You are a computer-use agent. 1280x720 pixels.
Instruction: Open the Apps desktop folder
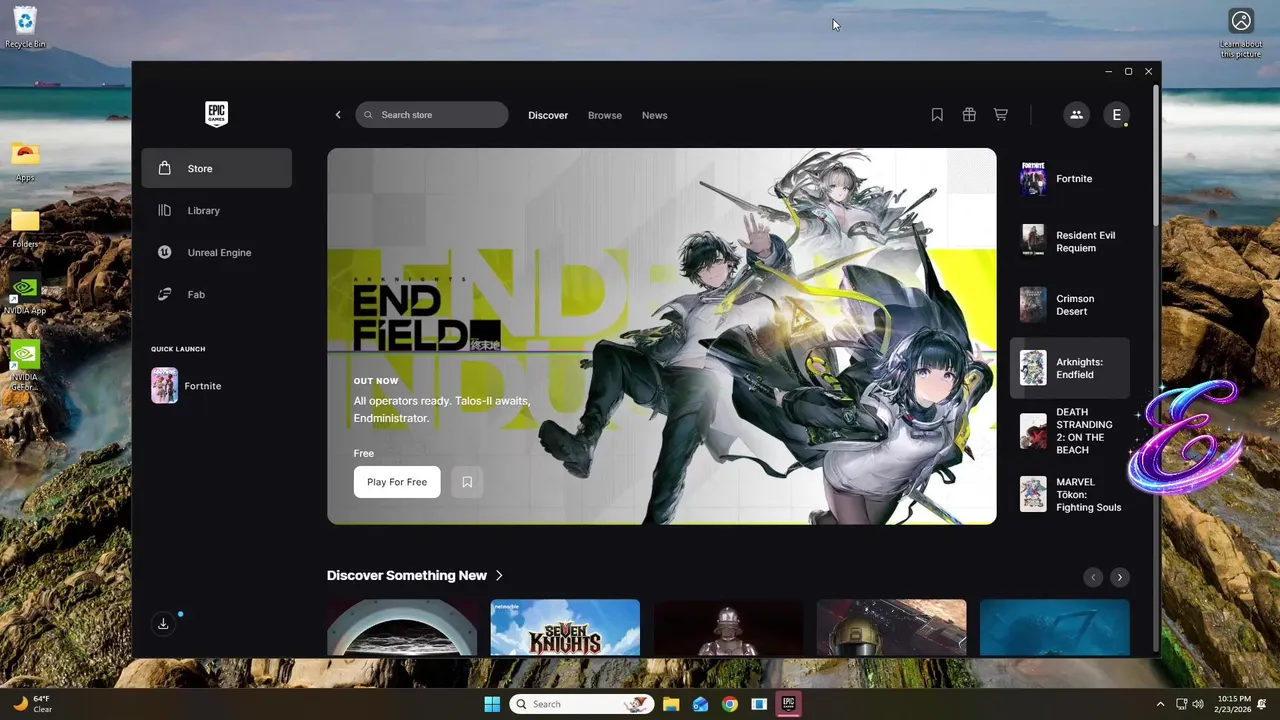pyautogui.click(x=25, y=161)
